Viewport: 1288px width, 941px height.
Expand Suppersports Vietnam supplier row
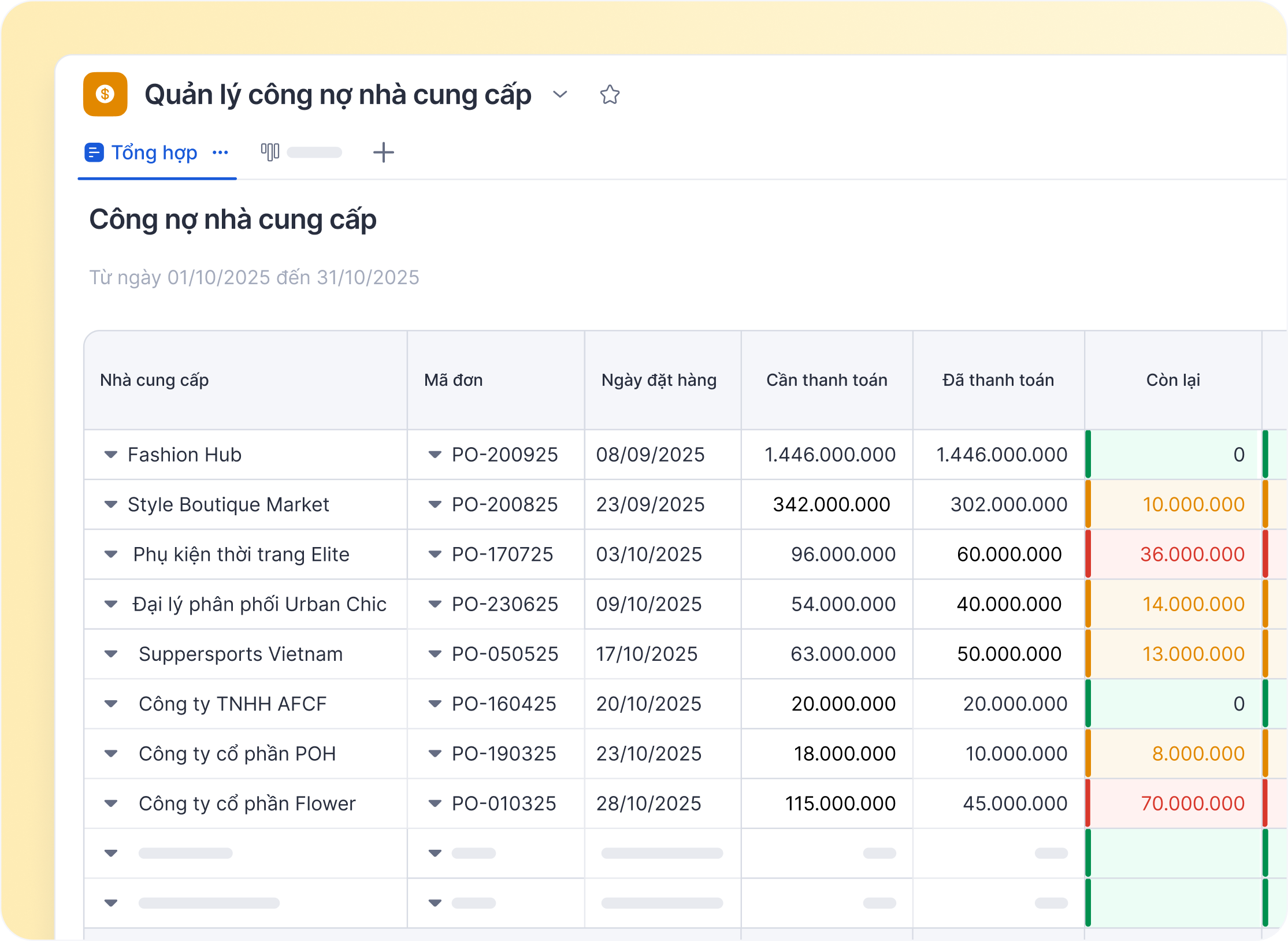pyautogui.click(x=111, y=654)
